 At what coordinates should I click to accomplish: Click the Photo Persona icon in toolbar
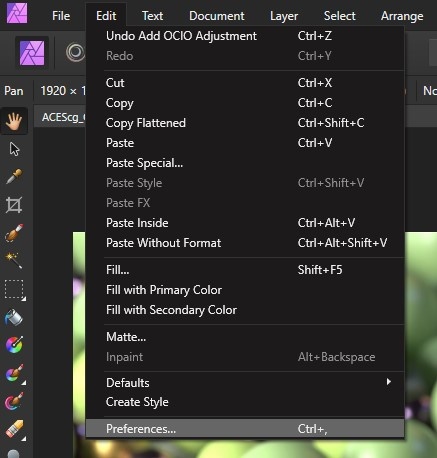[32, 53]
